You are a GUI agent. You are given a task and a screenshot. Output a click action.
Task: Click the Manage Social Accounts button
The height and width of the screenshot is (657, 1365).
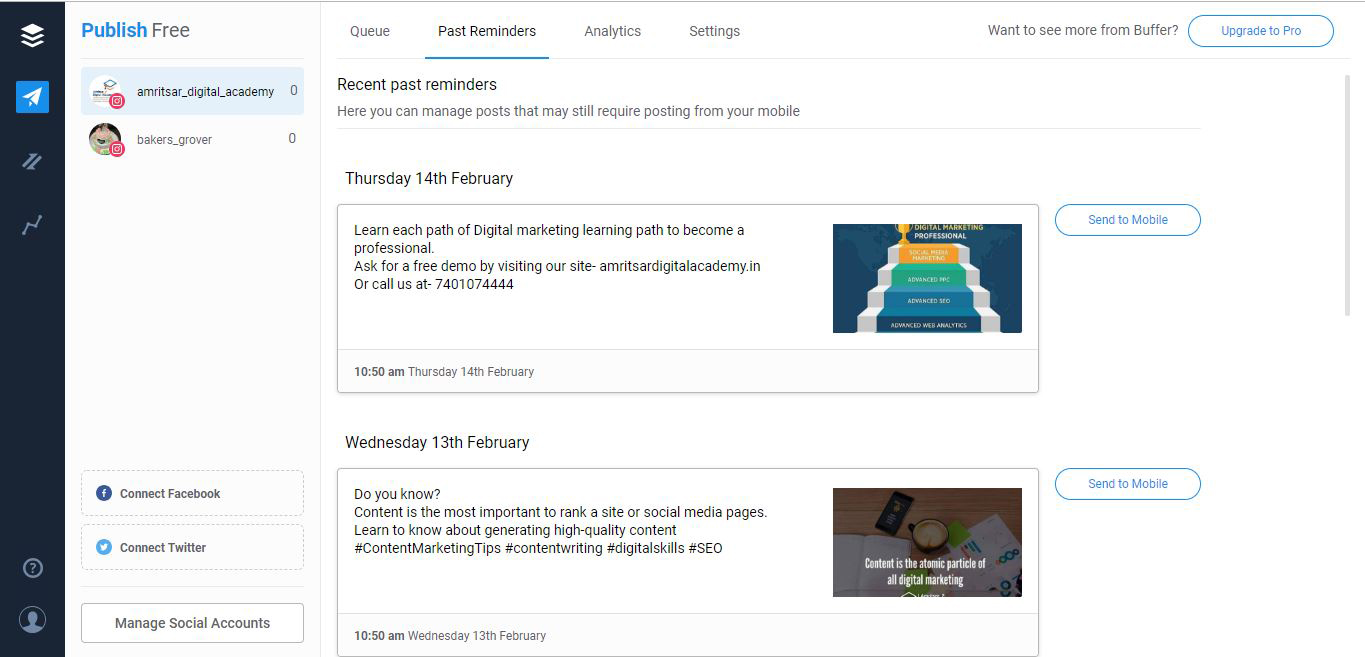point(192,623)
